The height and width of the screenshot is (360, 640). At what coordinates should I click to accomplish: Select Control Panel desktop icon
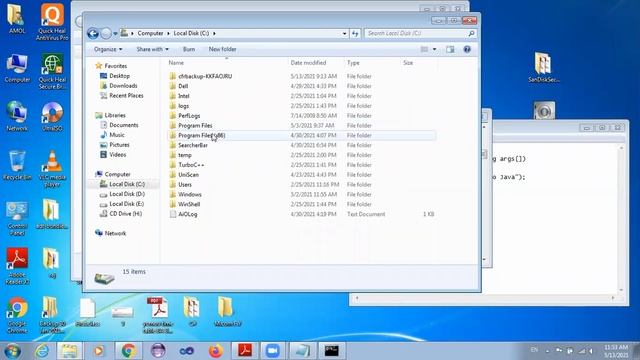(x=17, y=219)
